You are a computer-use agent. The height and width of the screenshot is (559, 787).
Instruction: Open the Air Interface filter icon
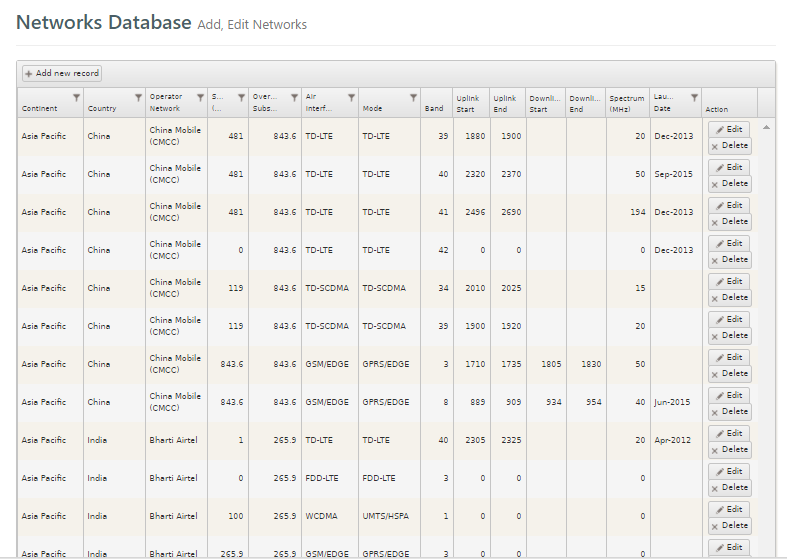tap(351, 97)
